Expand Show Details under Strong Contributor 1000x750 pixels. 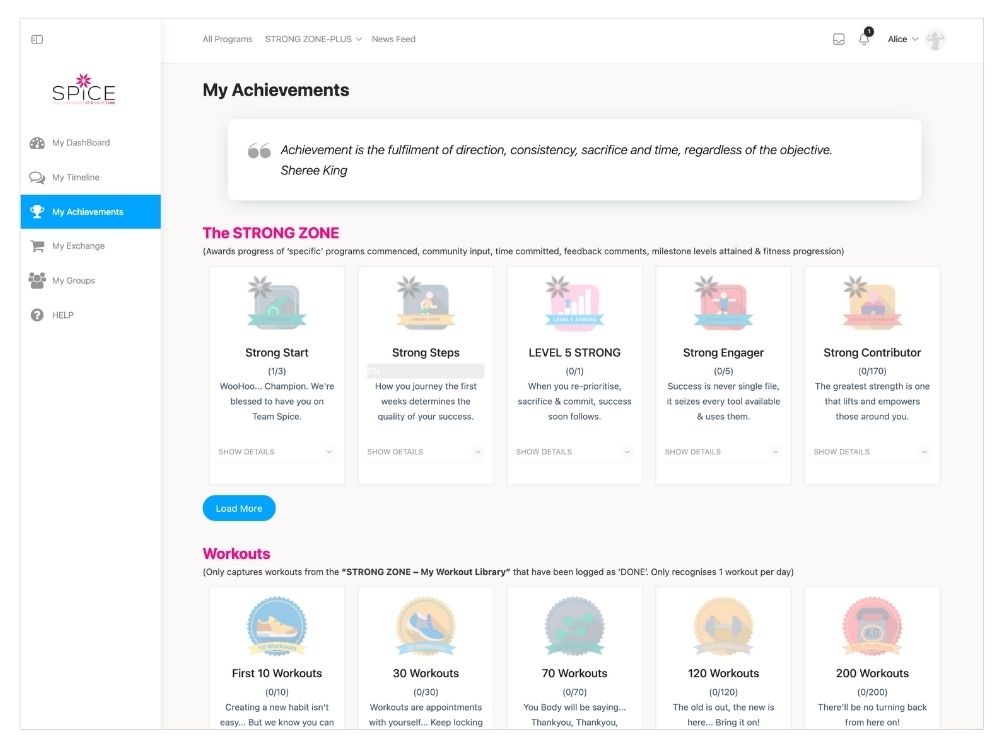tap(871, 452)
